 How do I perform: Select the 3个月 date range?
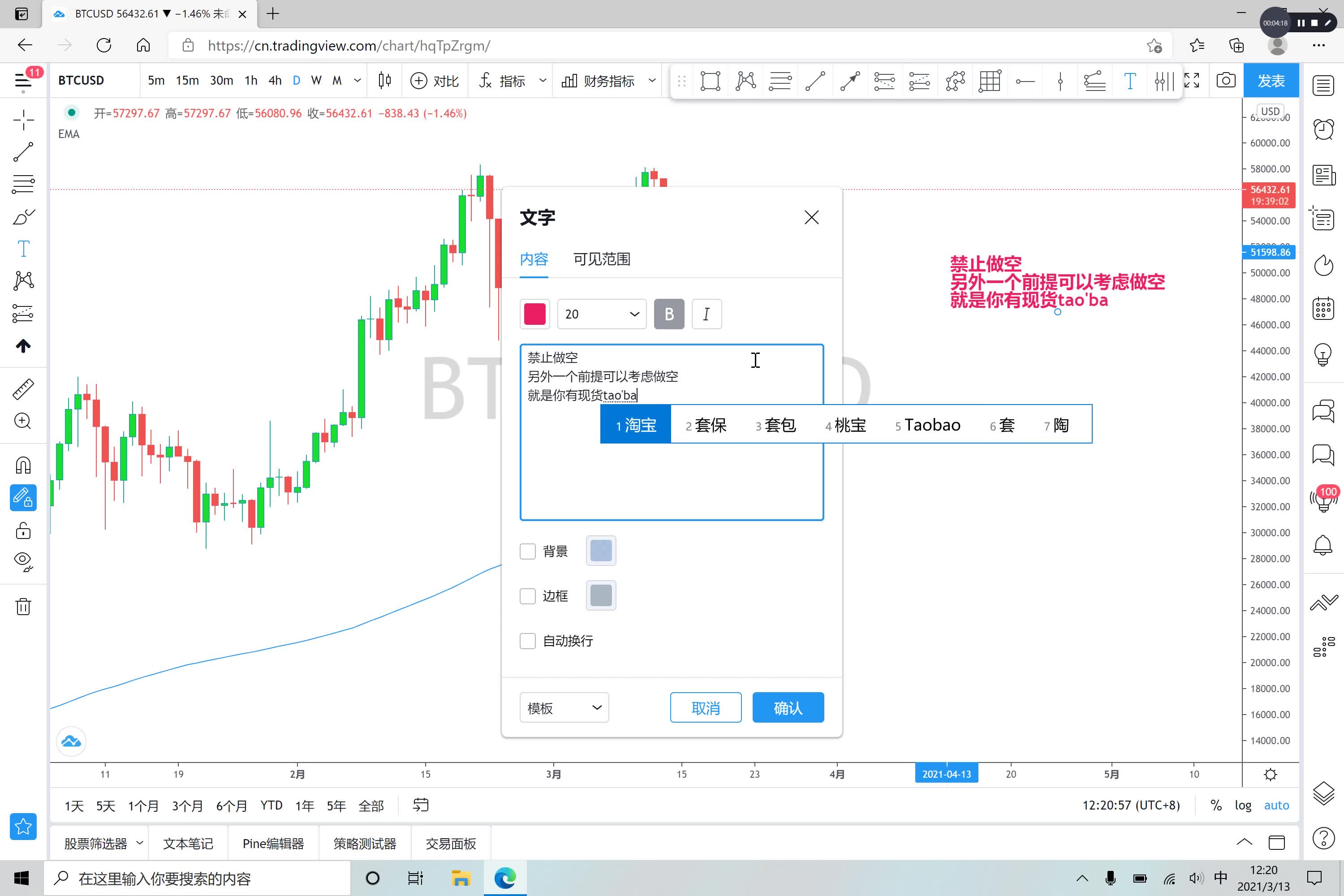point(187,806)
